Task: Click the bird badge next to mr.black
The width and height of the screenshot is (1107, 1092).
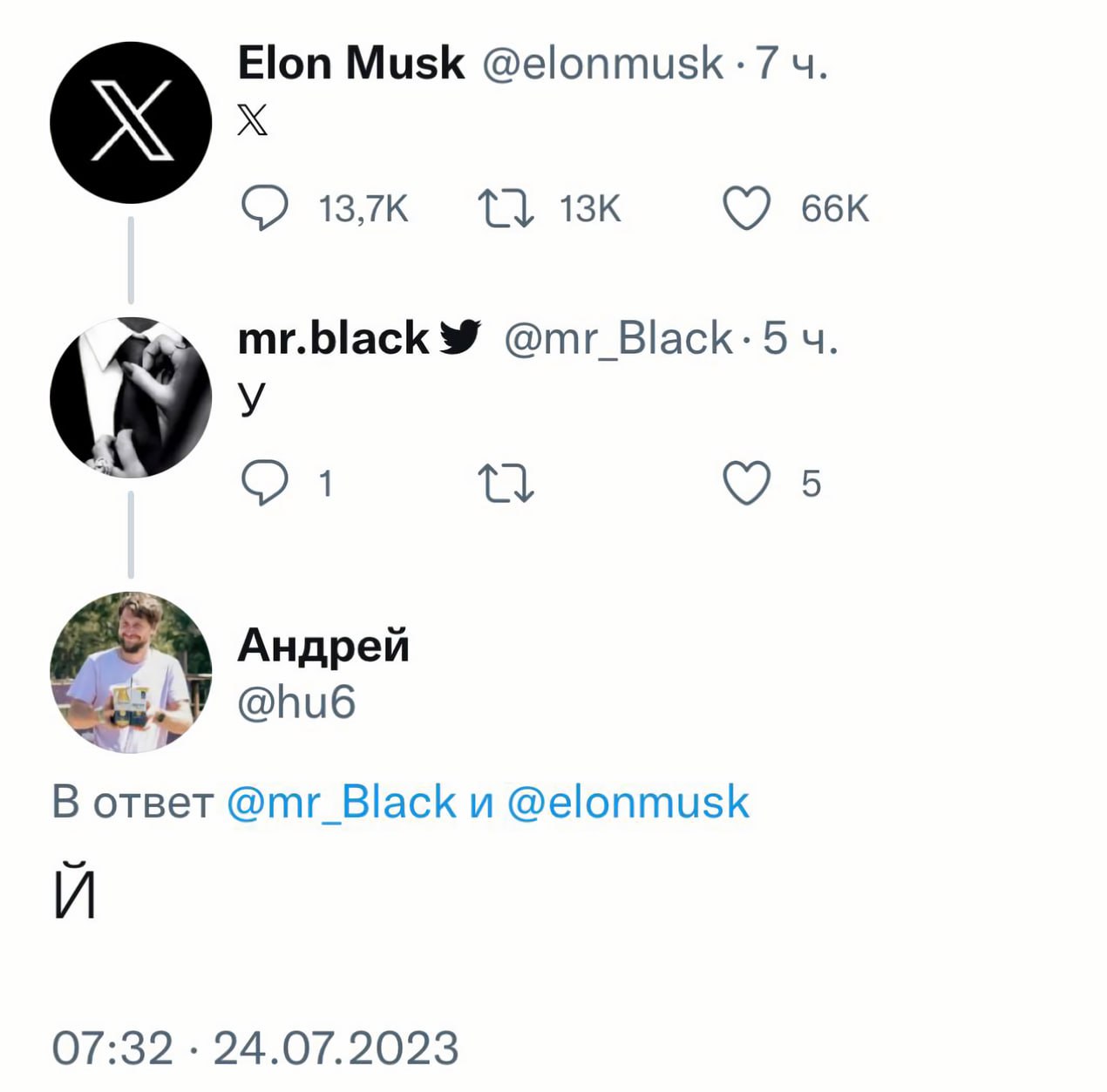Action: [459, 337]
